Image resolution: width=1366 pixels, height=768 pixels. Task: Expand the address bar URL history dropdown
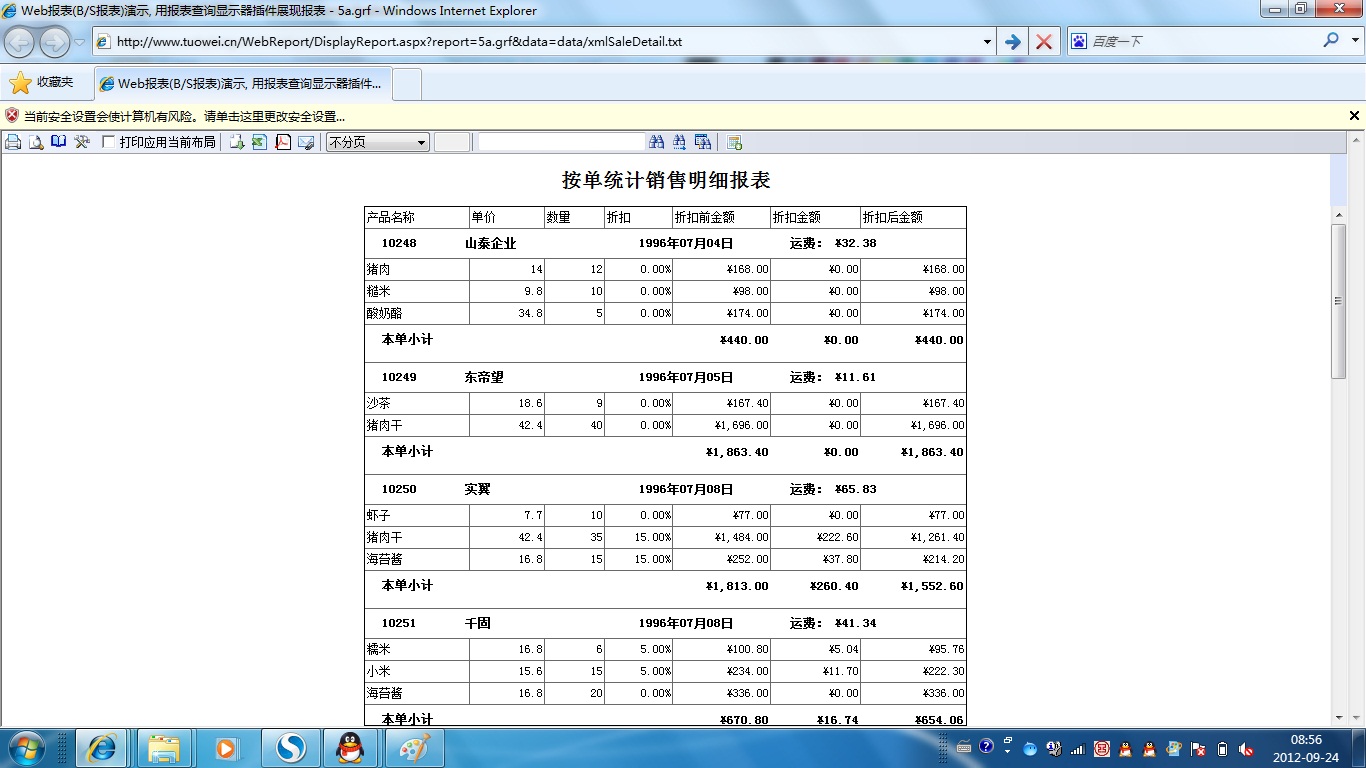[987, 42]
